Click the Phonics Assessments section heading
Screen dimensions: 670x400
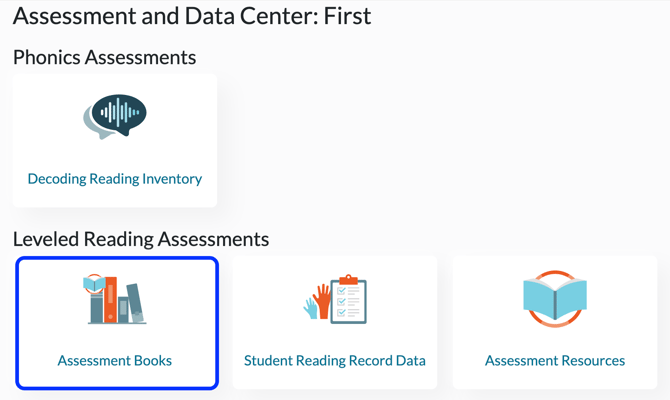tap(104, 57)
